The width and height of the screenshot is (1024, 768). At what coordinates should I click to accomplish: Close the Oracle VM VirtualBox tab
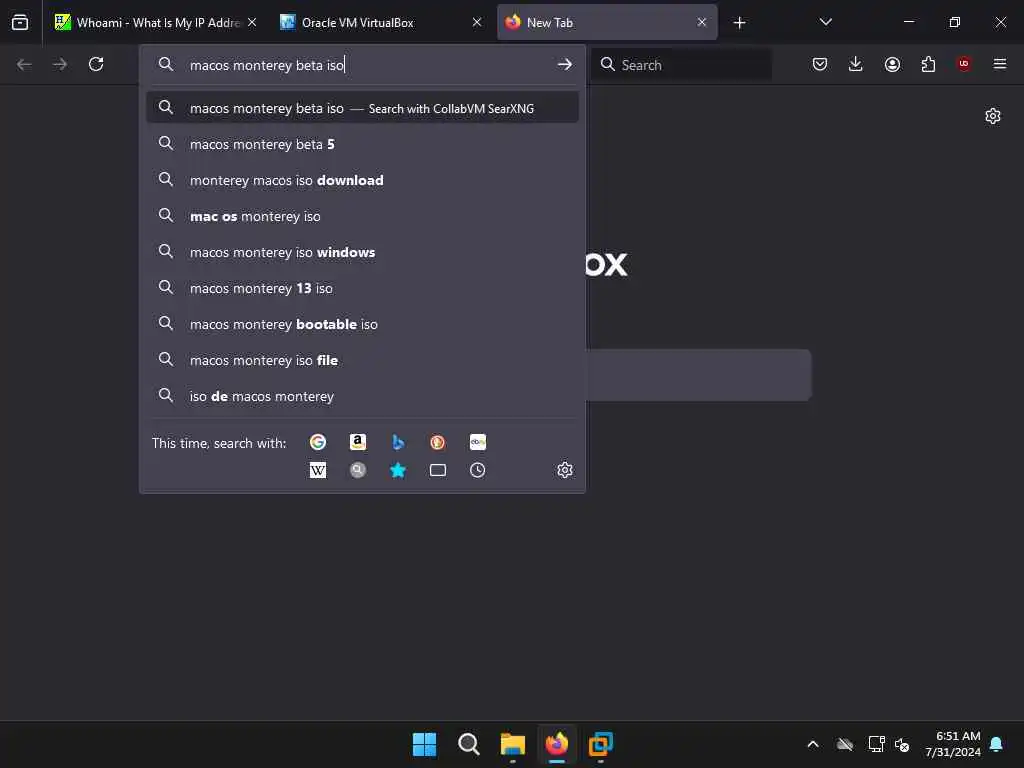point(477,22)
